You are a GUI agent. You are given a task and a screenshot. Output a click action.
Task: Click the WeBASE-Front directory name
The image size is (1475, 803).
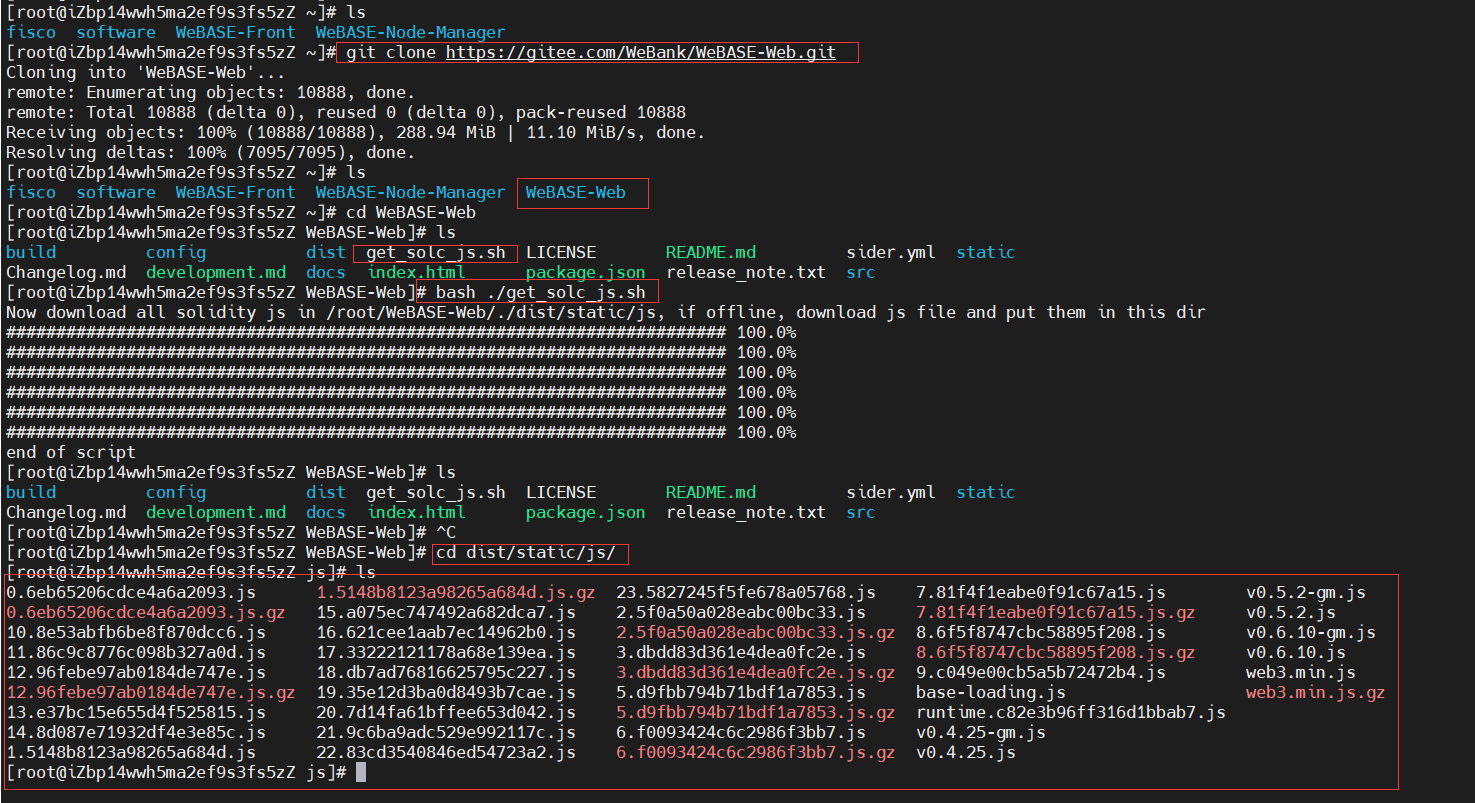(234, 32)
